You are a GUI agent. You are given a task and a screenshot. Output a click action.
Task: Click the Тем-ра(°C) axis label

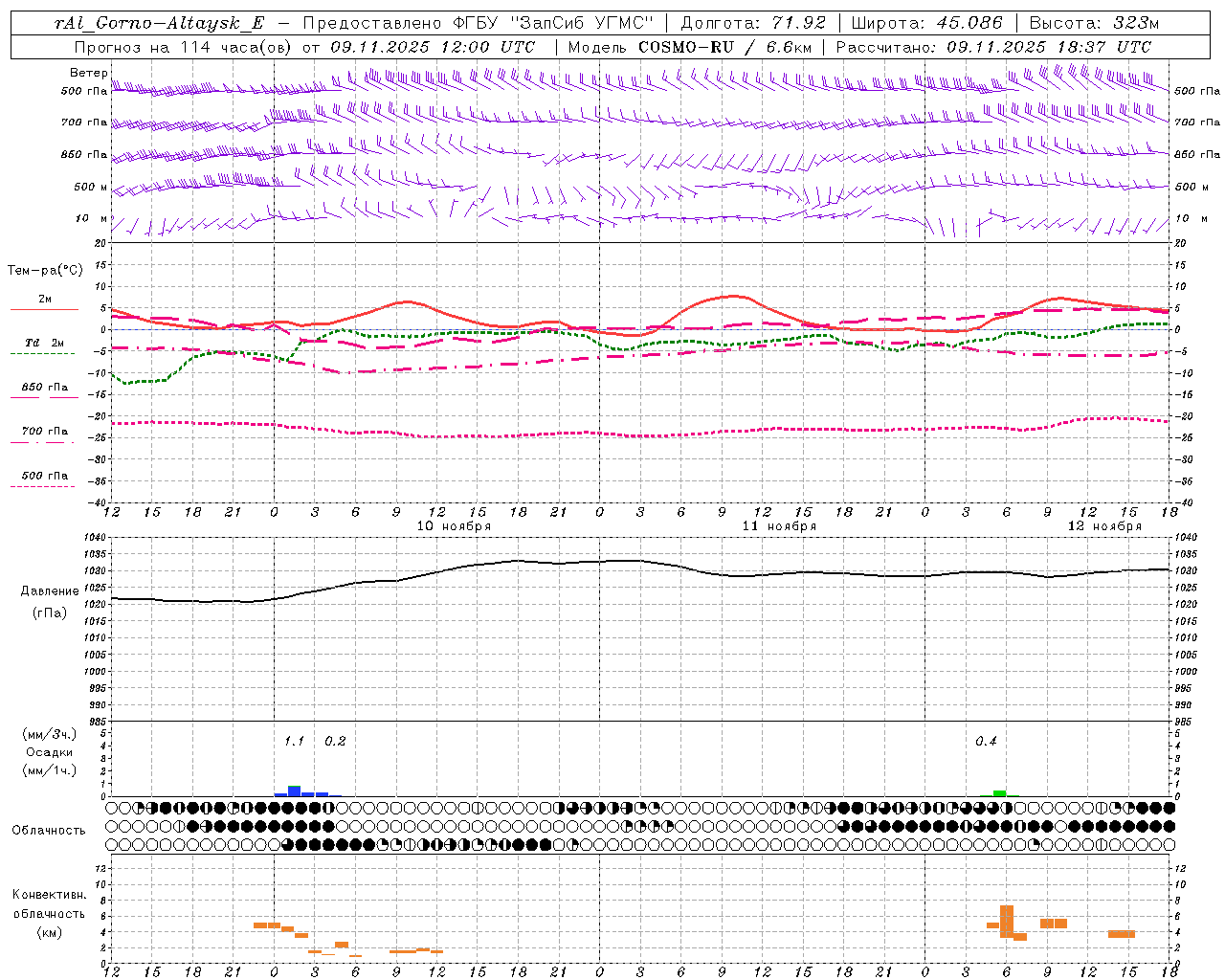tap(45, 271)
